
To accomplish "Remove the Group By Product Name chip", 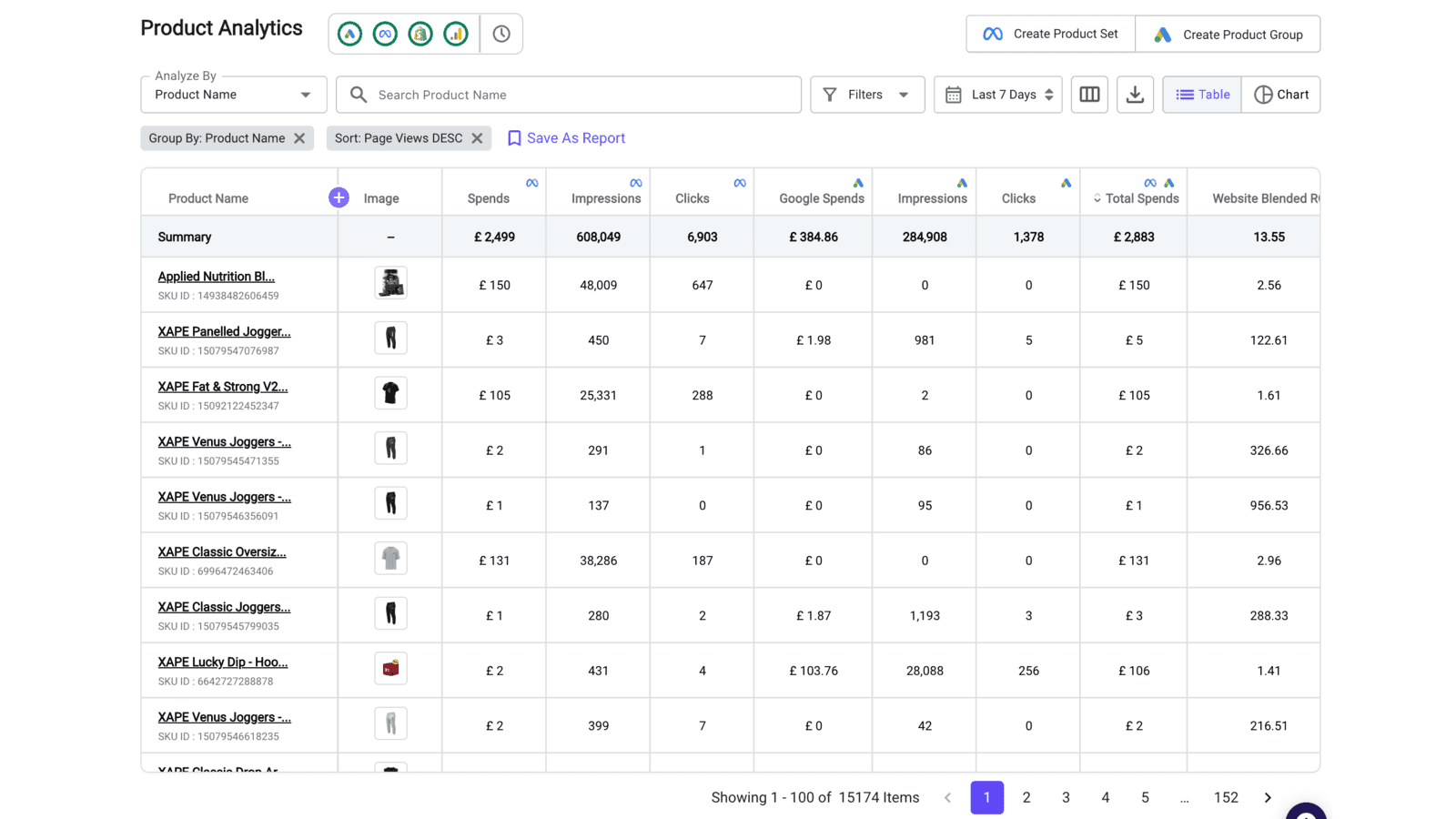I will 300,137.
